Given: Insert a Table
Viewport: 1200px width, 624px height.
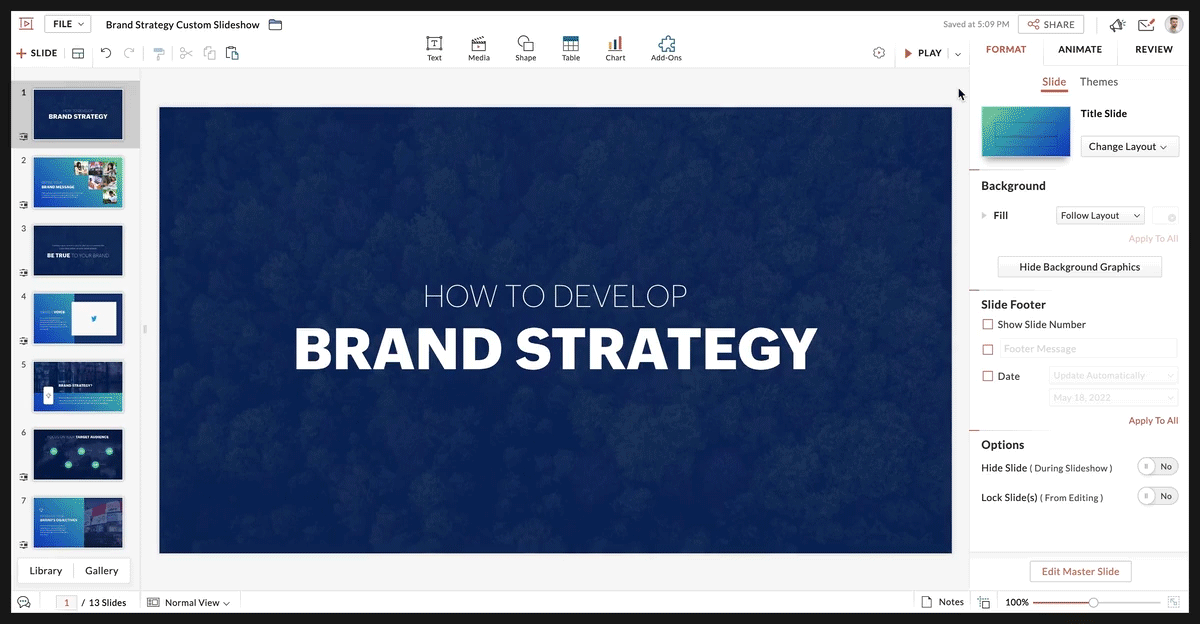Looking at the screenshot, I should tap(571, 48).
